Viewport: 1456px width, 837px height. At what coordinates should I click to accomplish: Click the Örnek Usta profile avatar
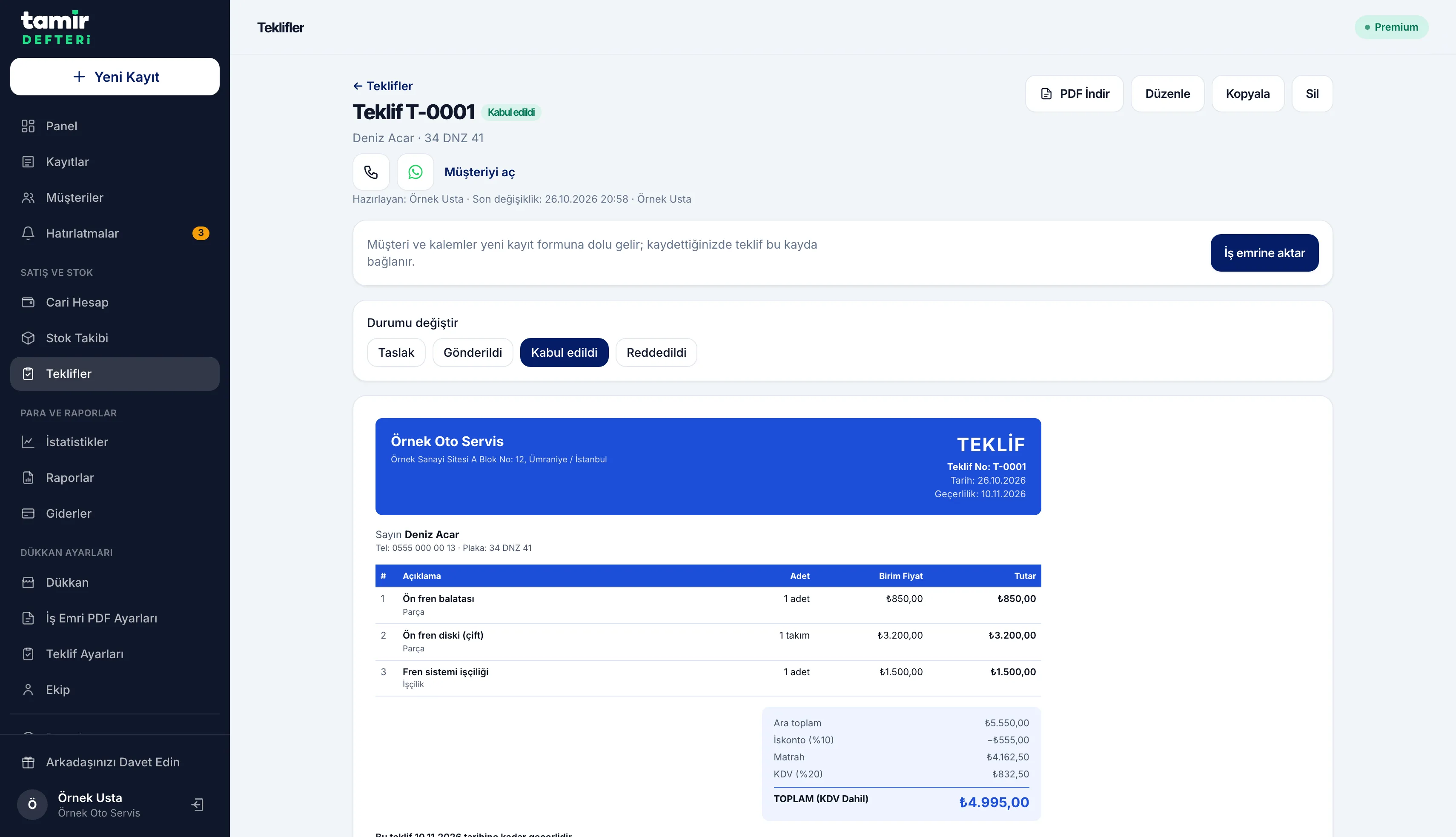coord(32,804)
